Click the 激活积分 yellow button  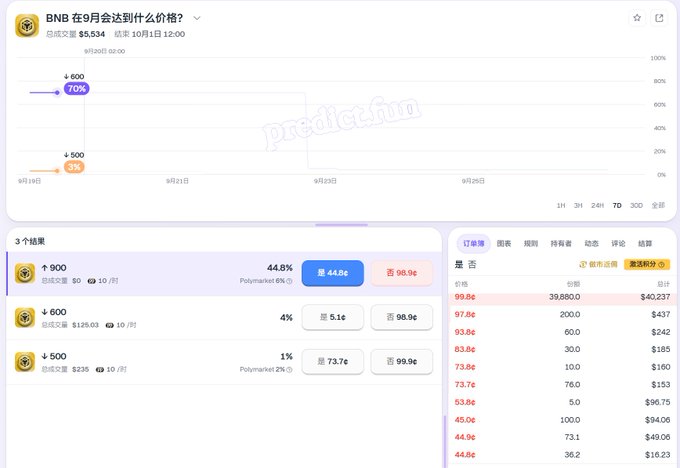647,264
